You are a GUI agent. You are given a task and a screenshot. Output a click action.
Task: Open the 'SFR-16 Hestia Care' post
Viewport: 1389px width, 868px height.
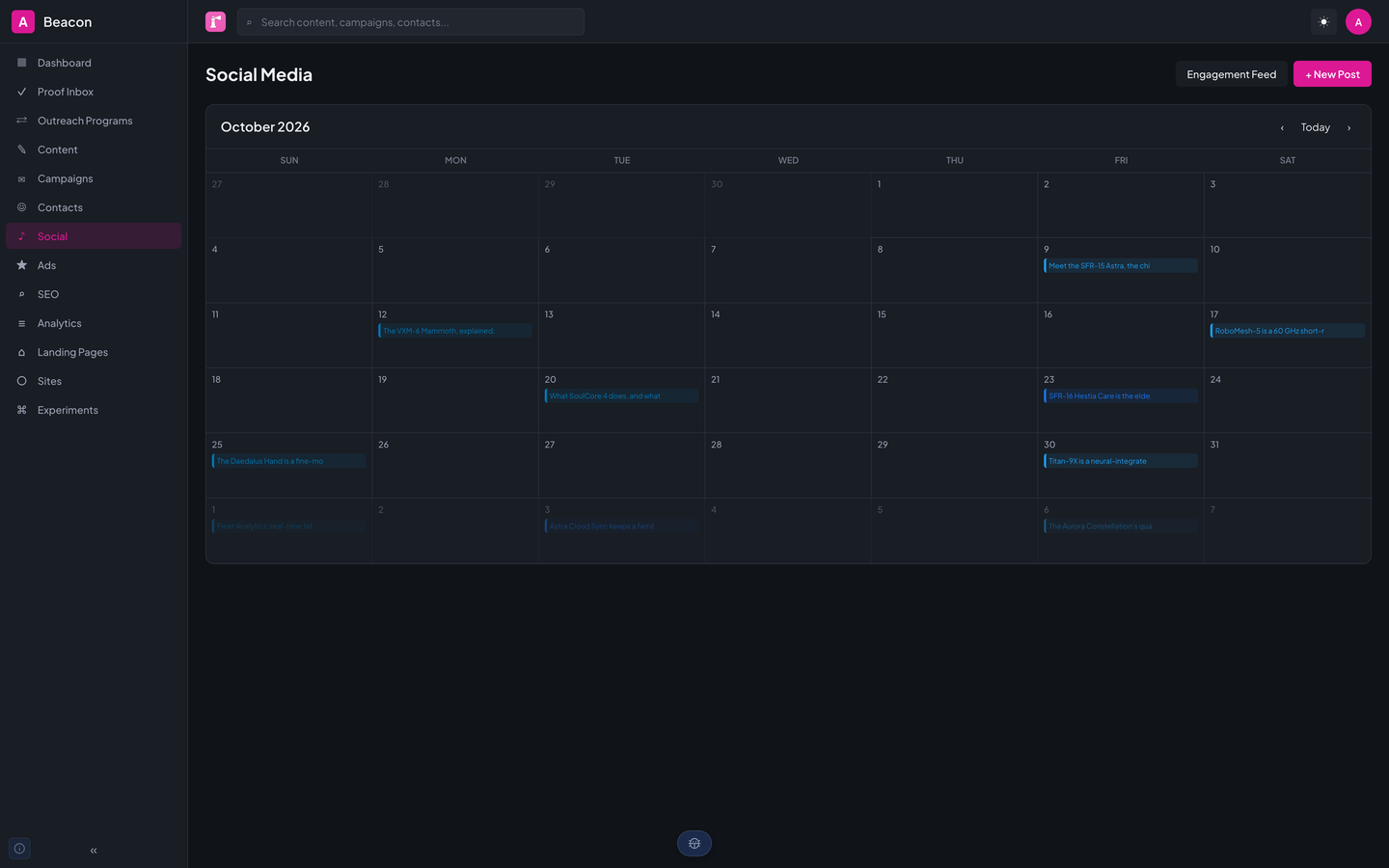click(1121, 395)
